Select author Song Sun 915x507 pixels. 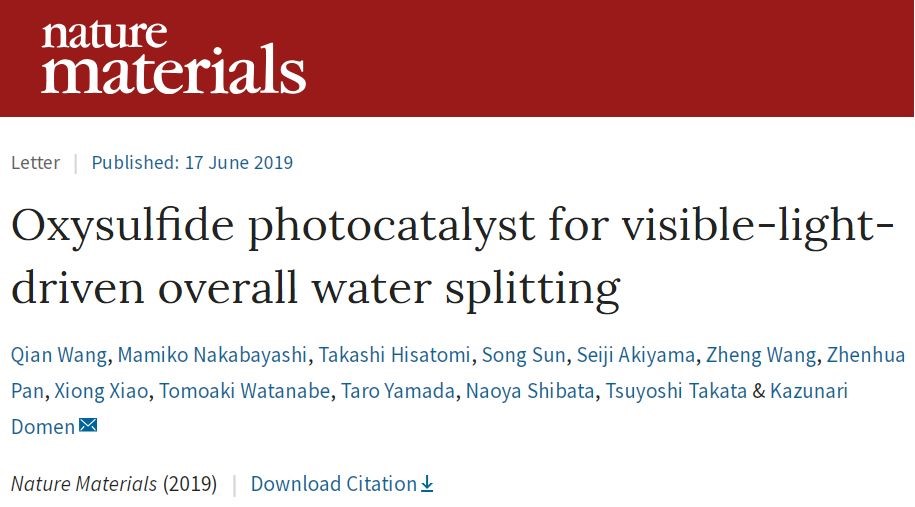click(x=523, y=355)
